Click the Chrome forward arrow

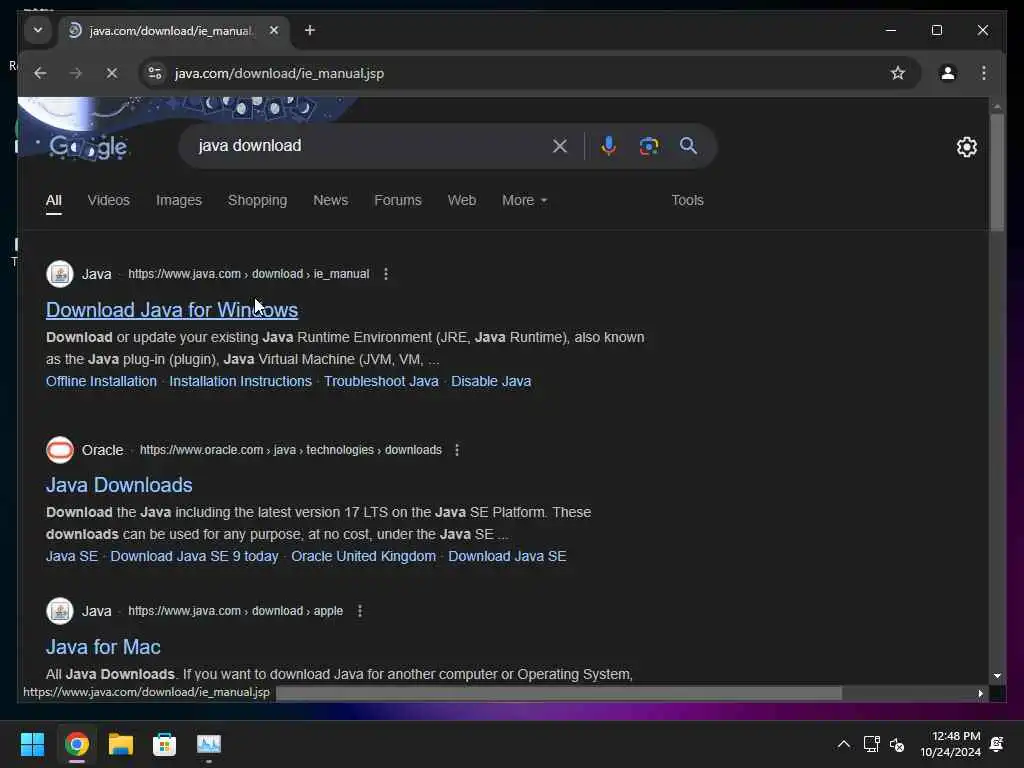(76, 73)
